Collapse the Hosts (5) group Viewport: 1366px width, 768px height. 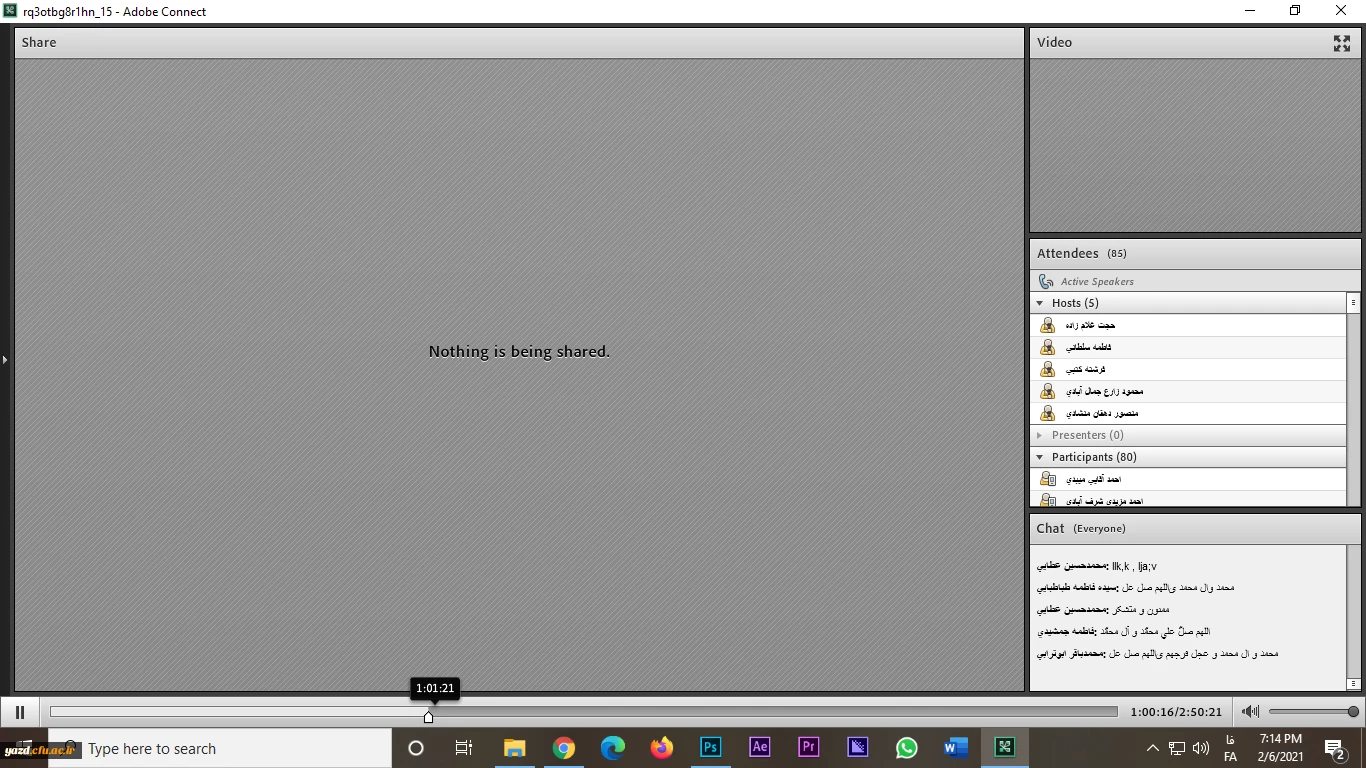1040,303
